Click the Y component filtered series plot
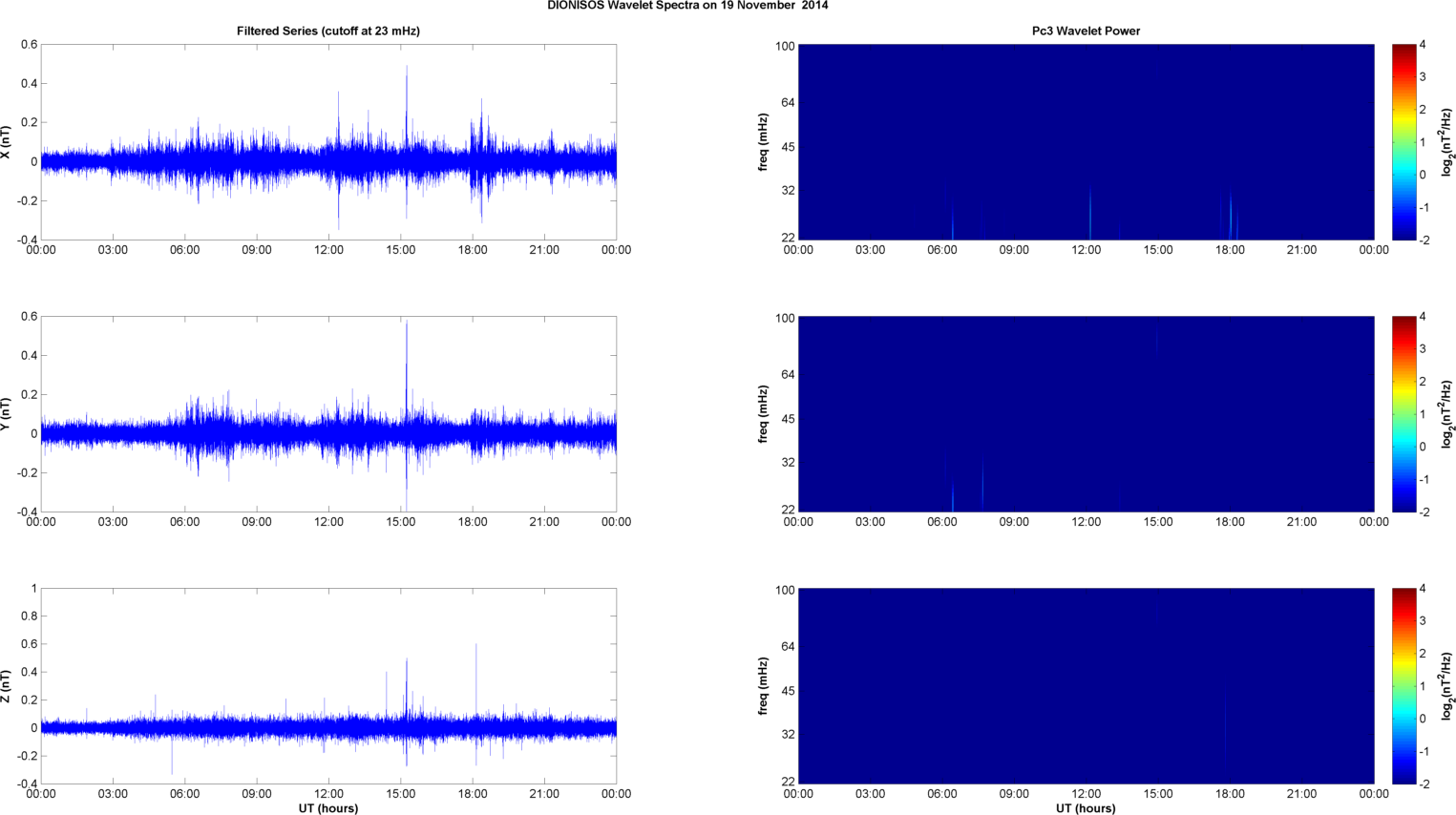 (328, 414)
